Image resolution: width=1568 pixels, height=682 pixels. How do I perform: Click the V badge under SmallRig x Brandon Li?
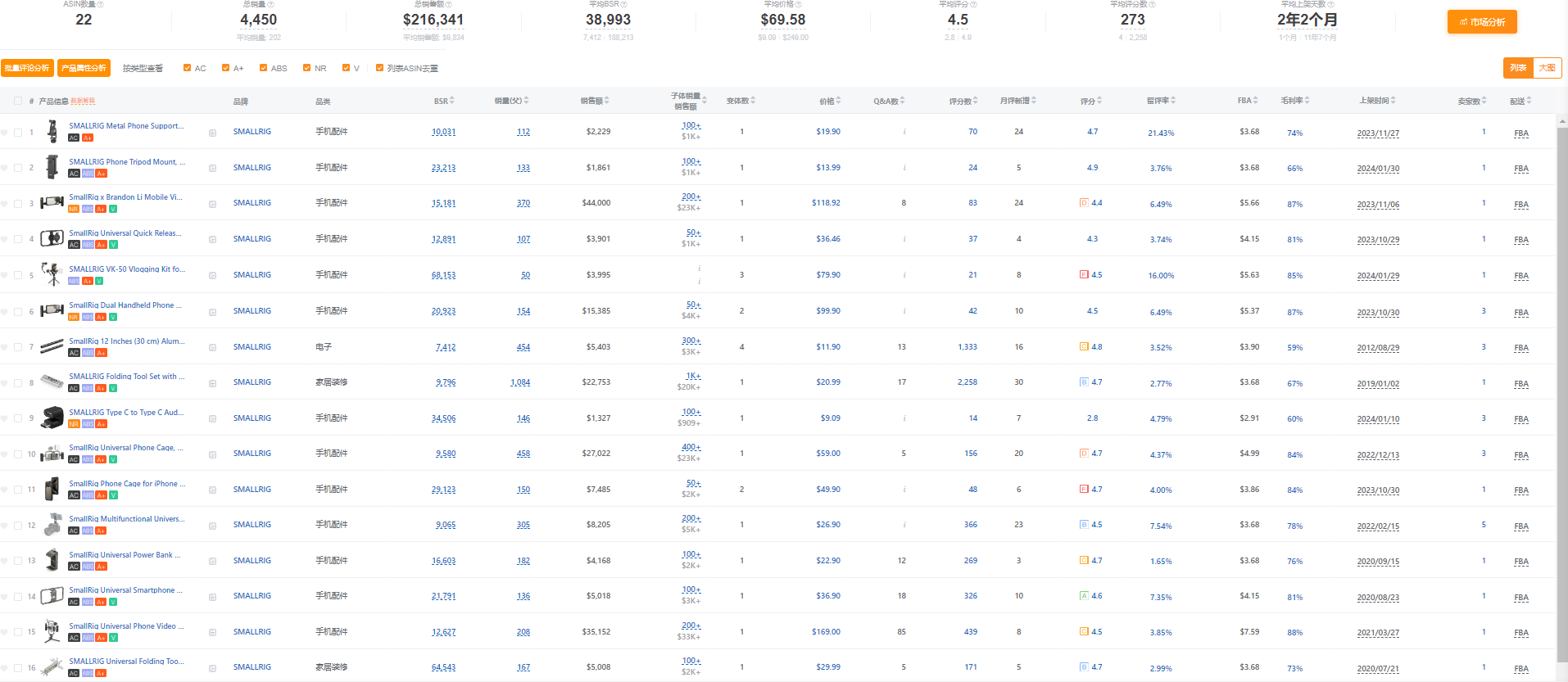coord(113,209)
